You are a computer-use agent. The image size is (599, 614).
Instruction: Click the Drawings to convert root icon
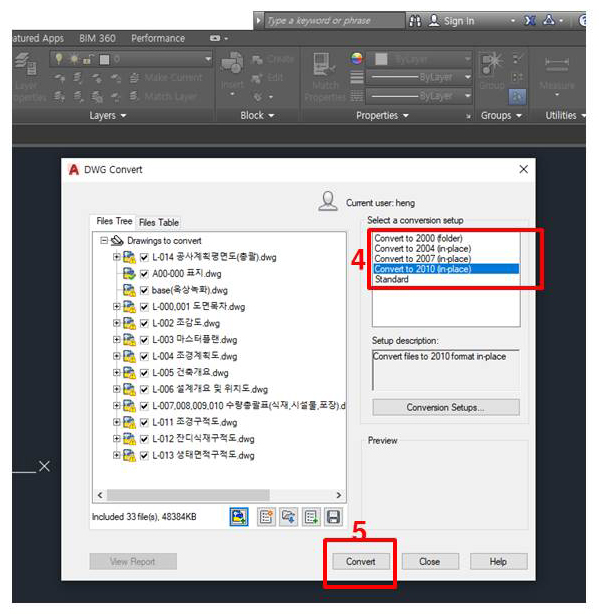point(117,240)
